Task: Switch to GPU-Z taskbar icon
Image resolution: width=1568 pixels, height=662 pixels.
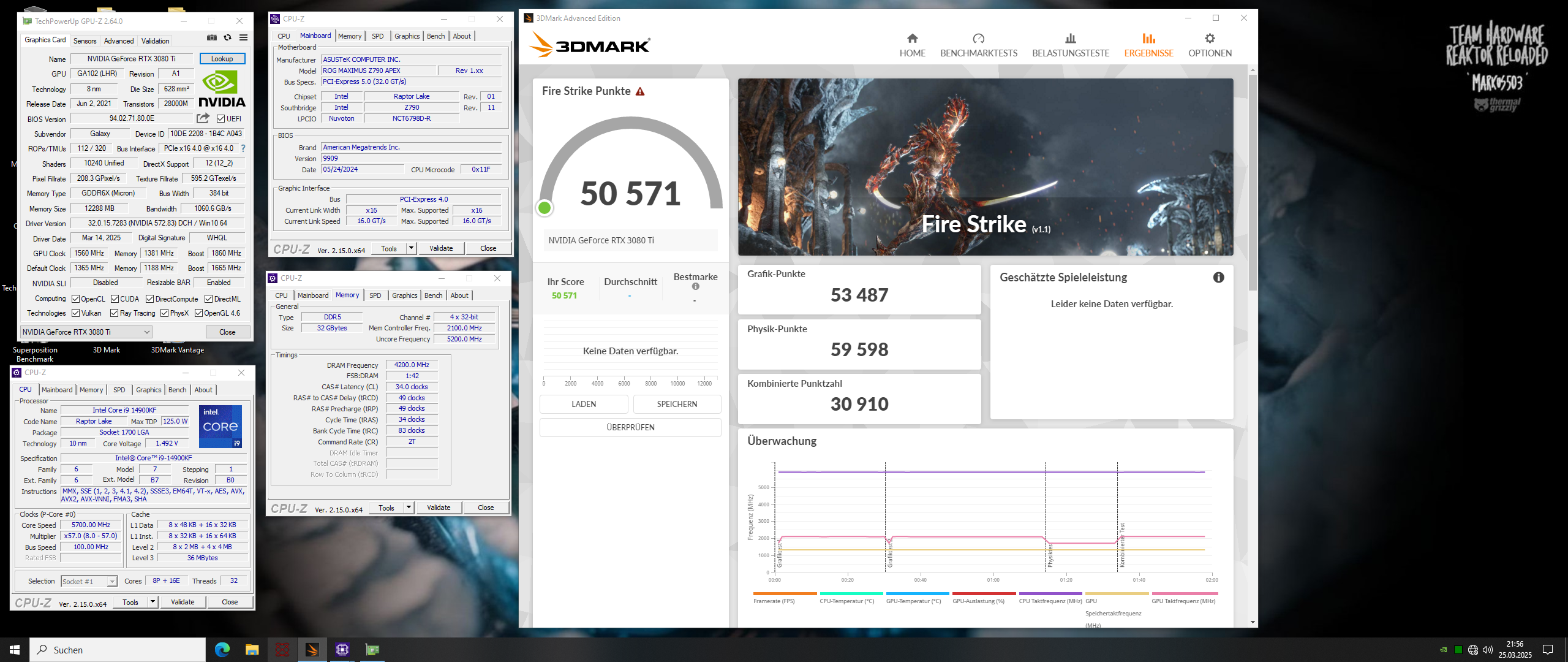Action: click(372, 650)
